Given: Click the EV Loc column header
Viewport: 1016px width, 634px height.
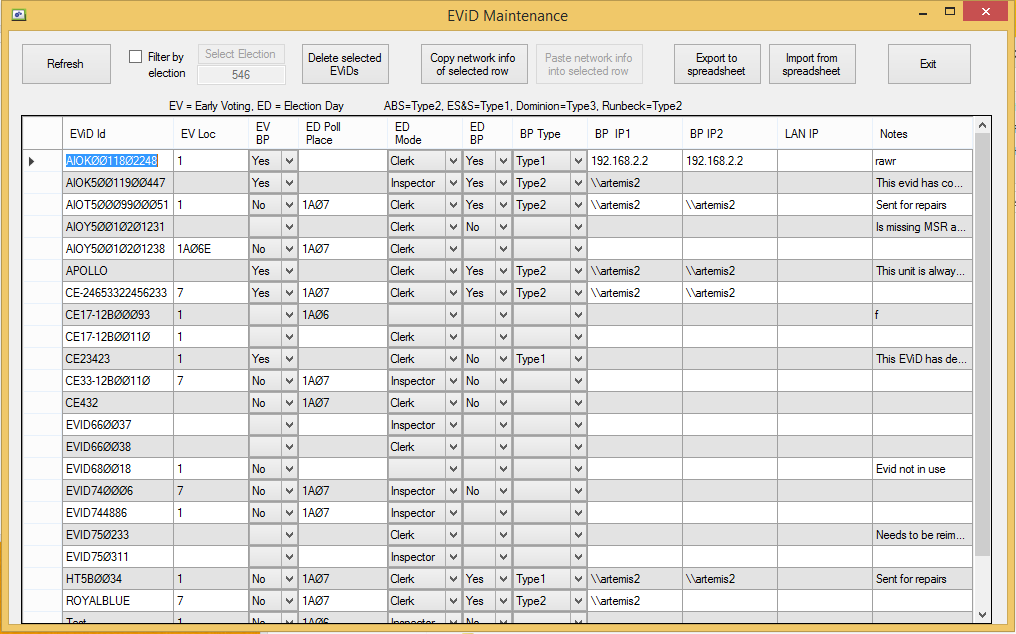Looking at the screenshot, I should coord(211,134).
